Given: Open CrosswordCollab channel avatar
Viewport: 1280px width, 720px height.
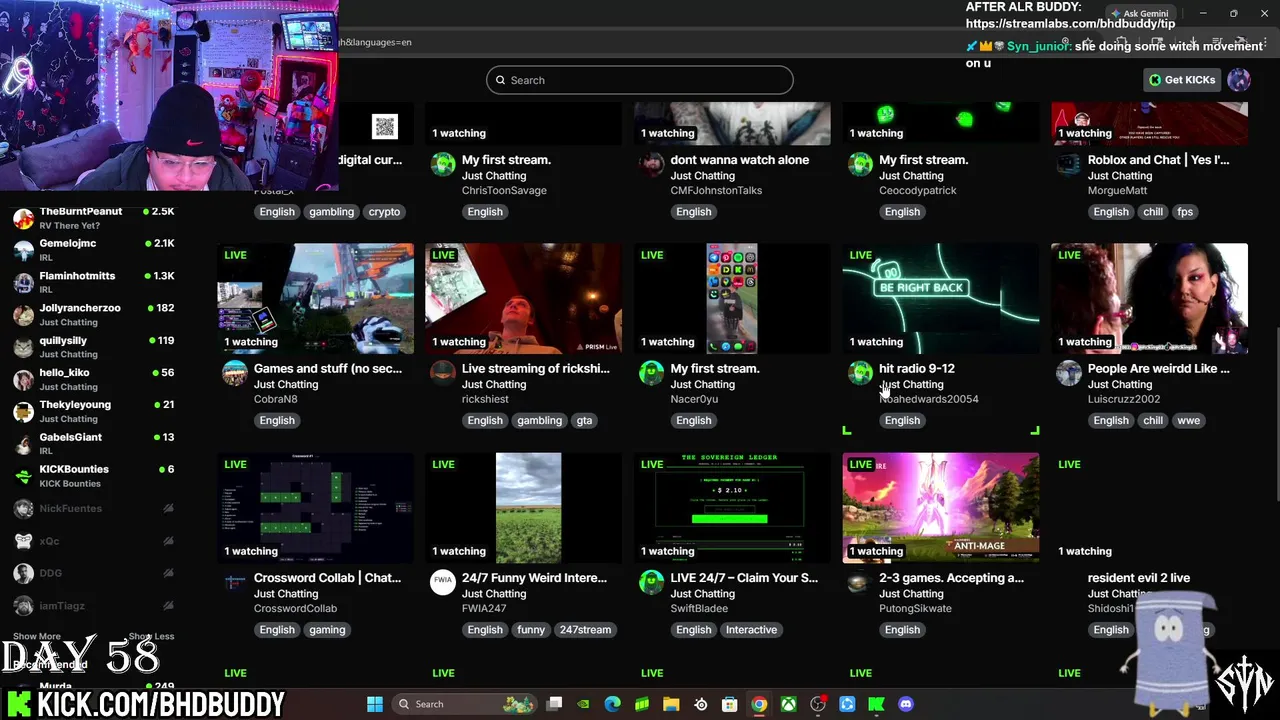Looking at the screenshot, I should 234,583.
